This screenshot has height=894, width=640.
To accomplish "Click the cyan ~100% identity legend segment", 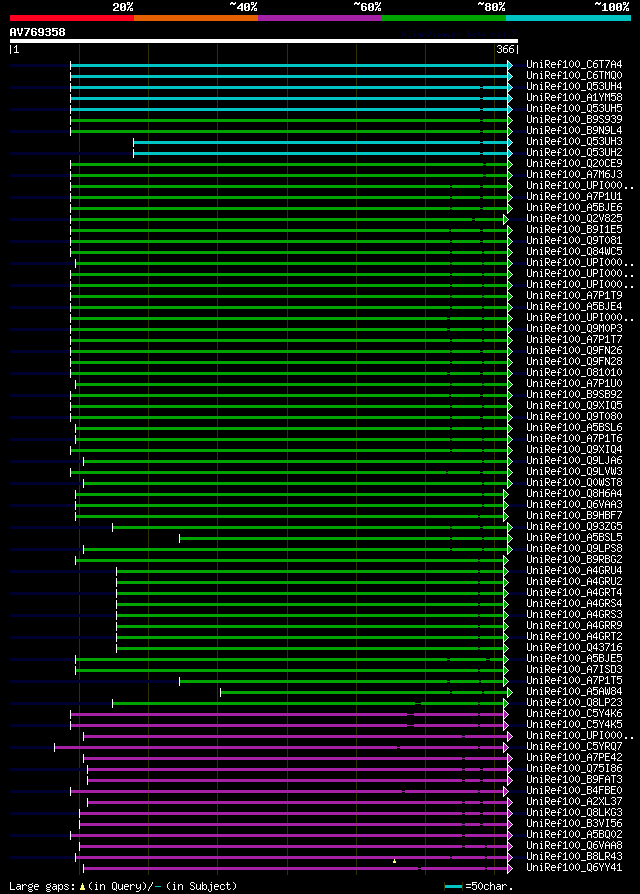I will click(x=568, y=18).
